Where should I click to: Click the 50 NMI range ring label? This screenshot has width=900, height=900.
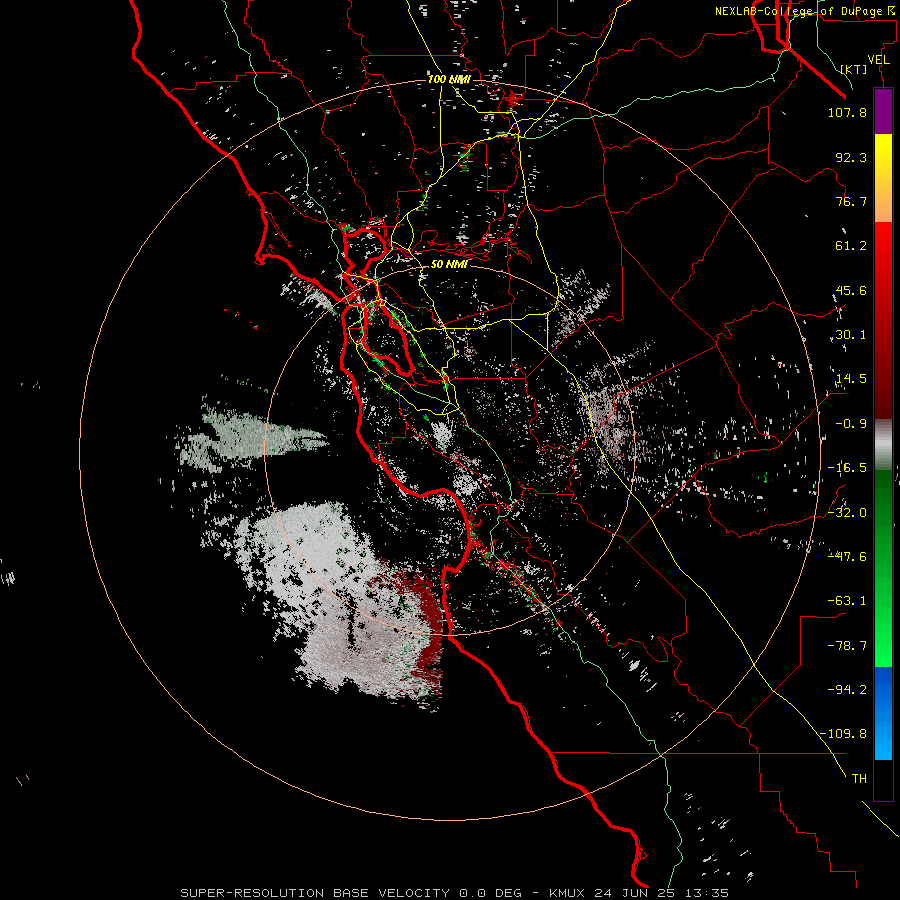pyautogui.click(x=449, y=264)
